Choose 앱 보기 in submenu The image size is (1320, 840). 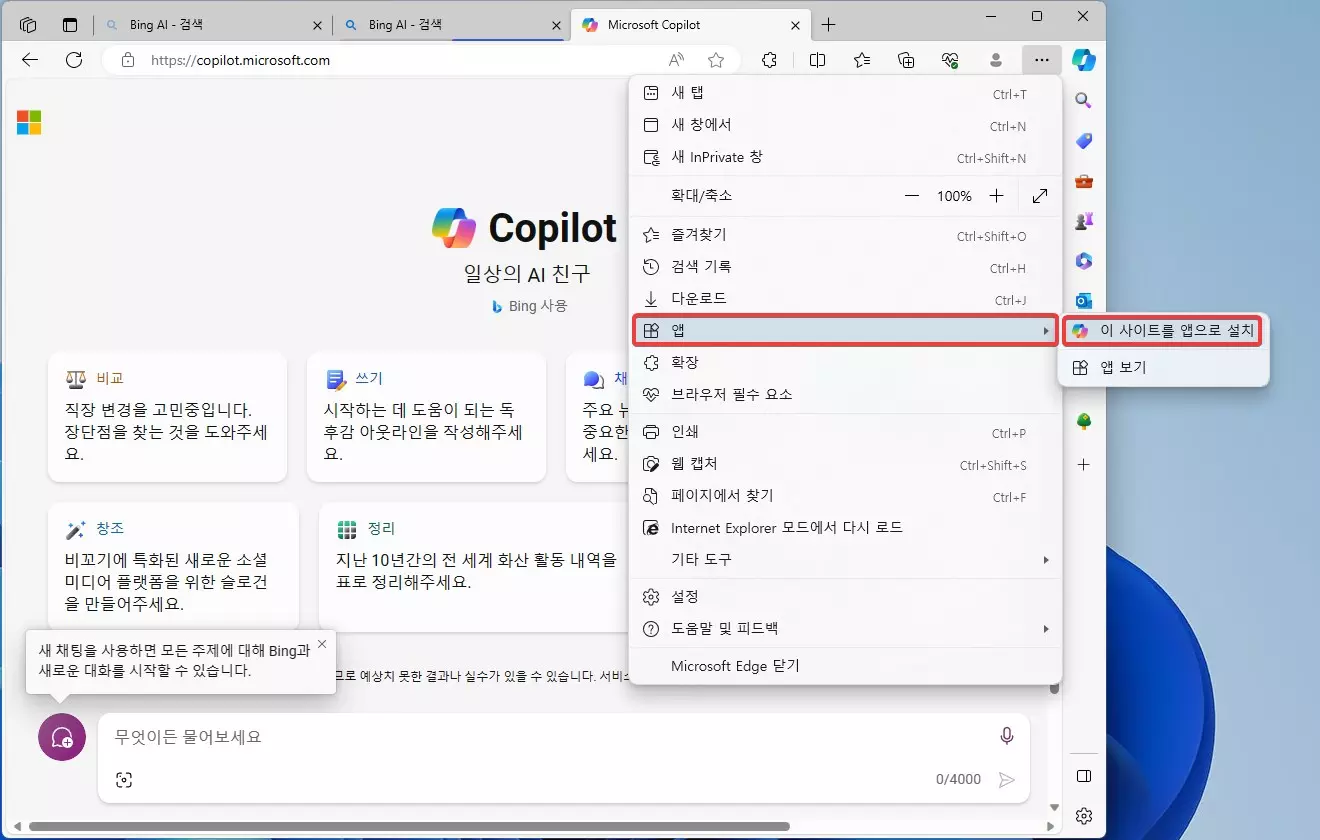tap(1163, 367)
